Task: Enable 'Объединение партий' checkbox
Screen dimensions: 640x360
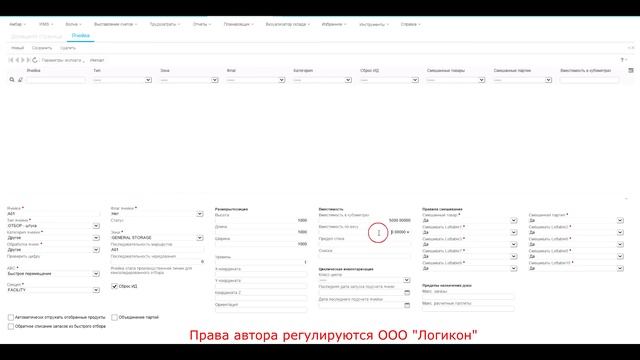Action: (x=114, y=317)
